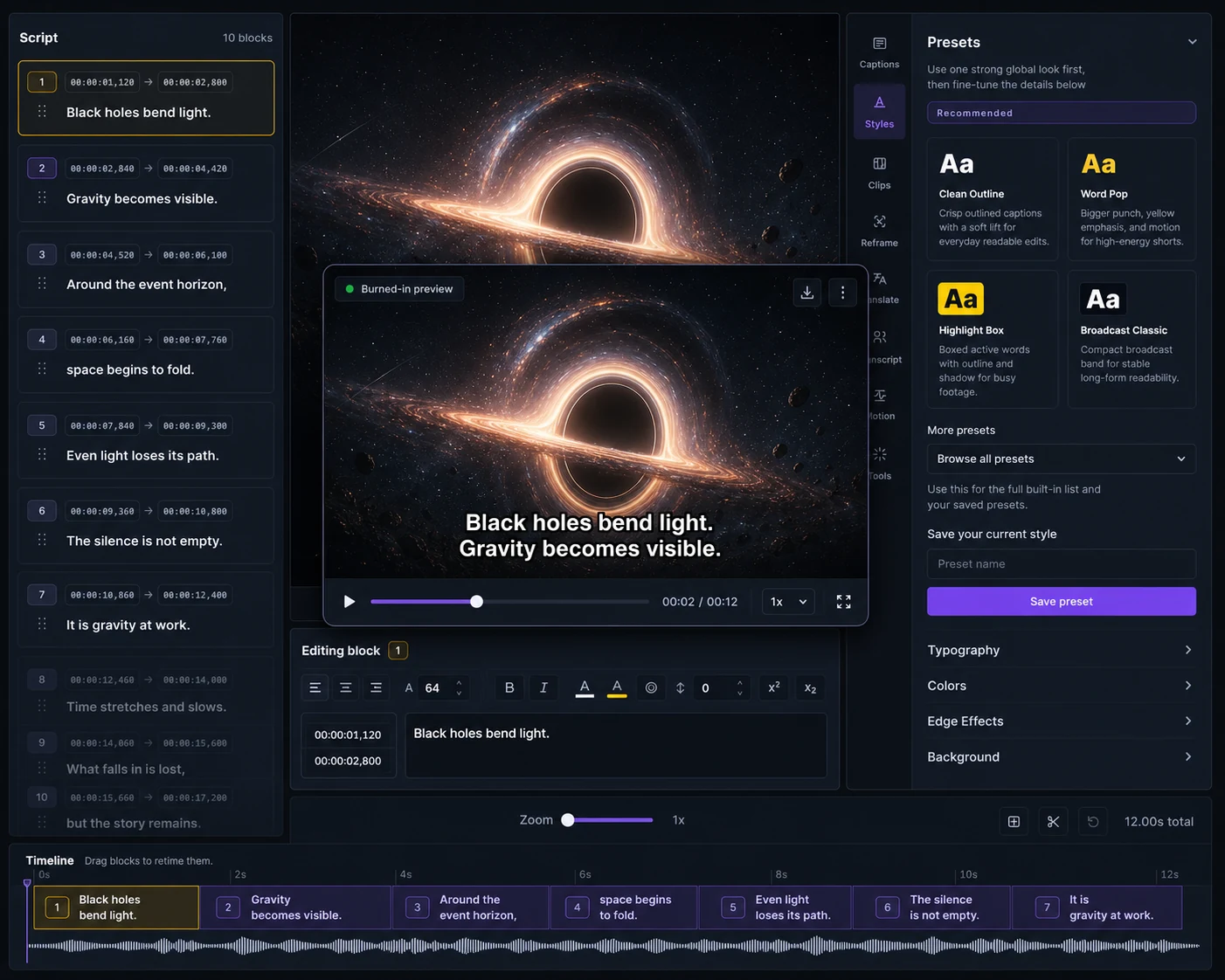Screen dimensions: 1225x980
Task: Select script block 3 Around the event horizon
Action: pyautogui.click(x=146, y=269)
